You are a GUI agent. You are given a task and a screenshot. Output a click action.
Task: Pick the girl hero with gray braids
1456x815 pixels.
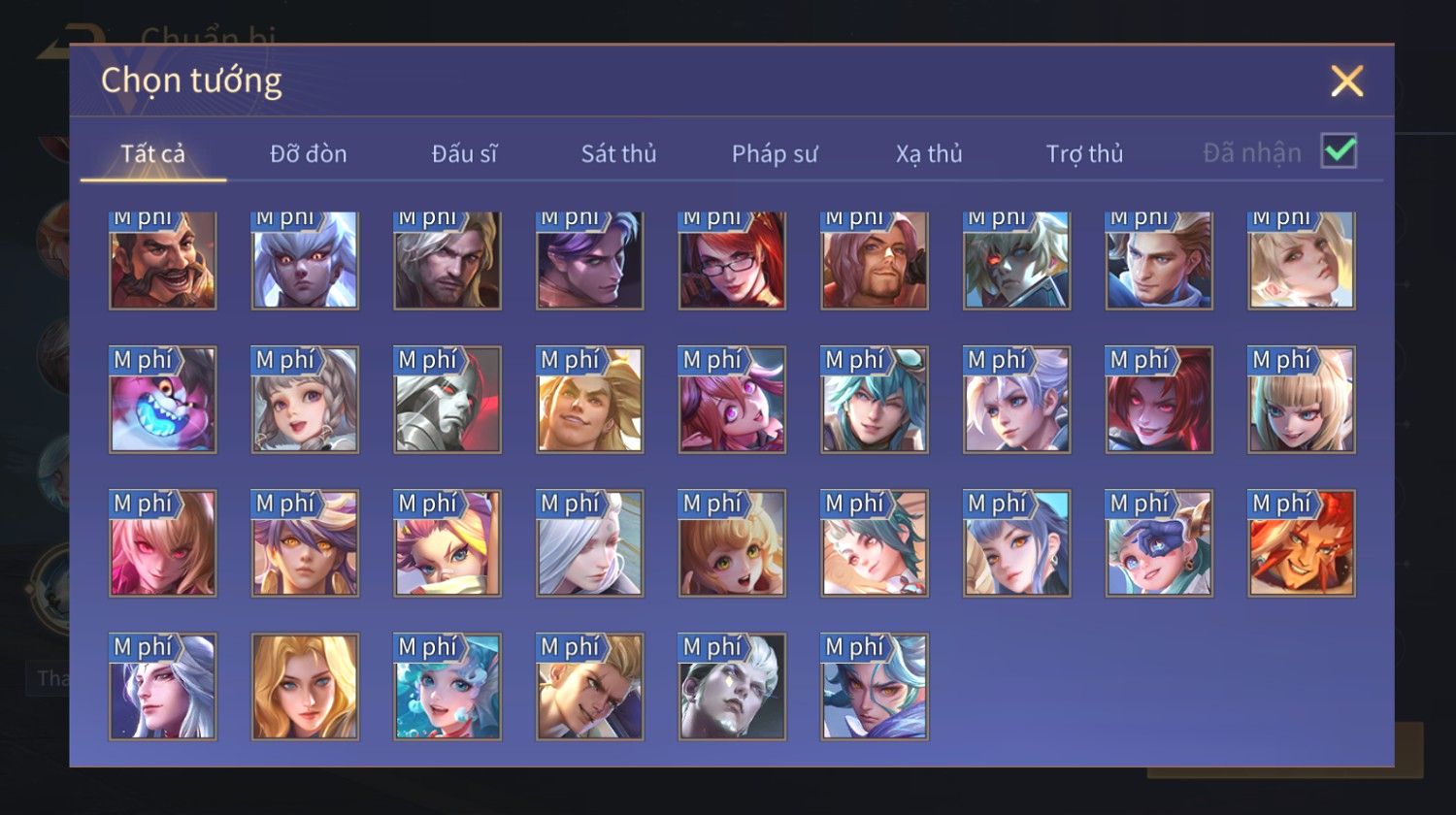click(305, 400)
